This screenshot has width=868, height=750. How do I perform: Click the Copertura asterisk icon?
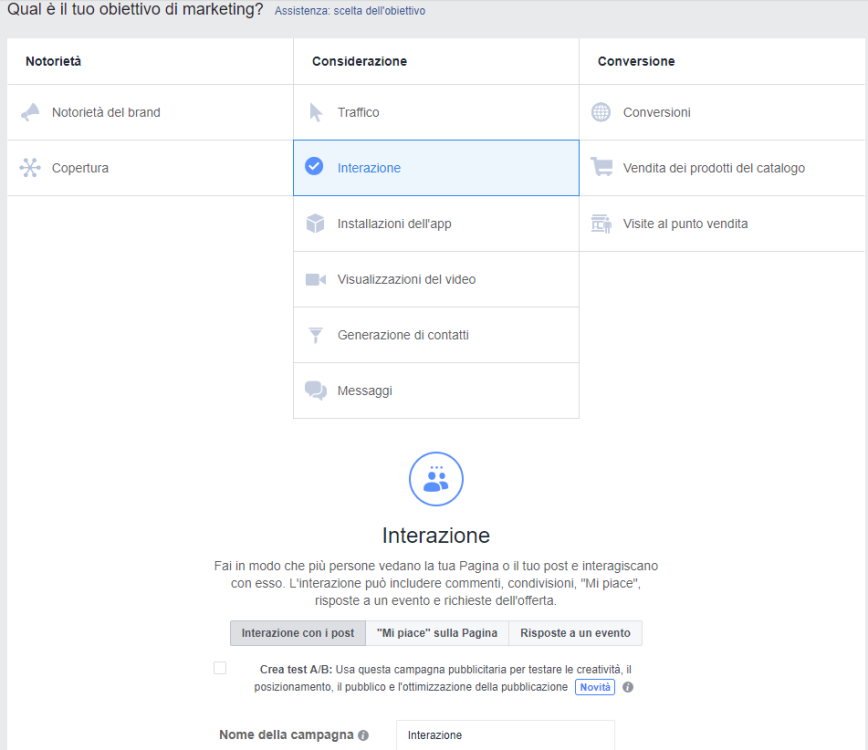pyautogui.click(x=31, y=167)
